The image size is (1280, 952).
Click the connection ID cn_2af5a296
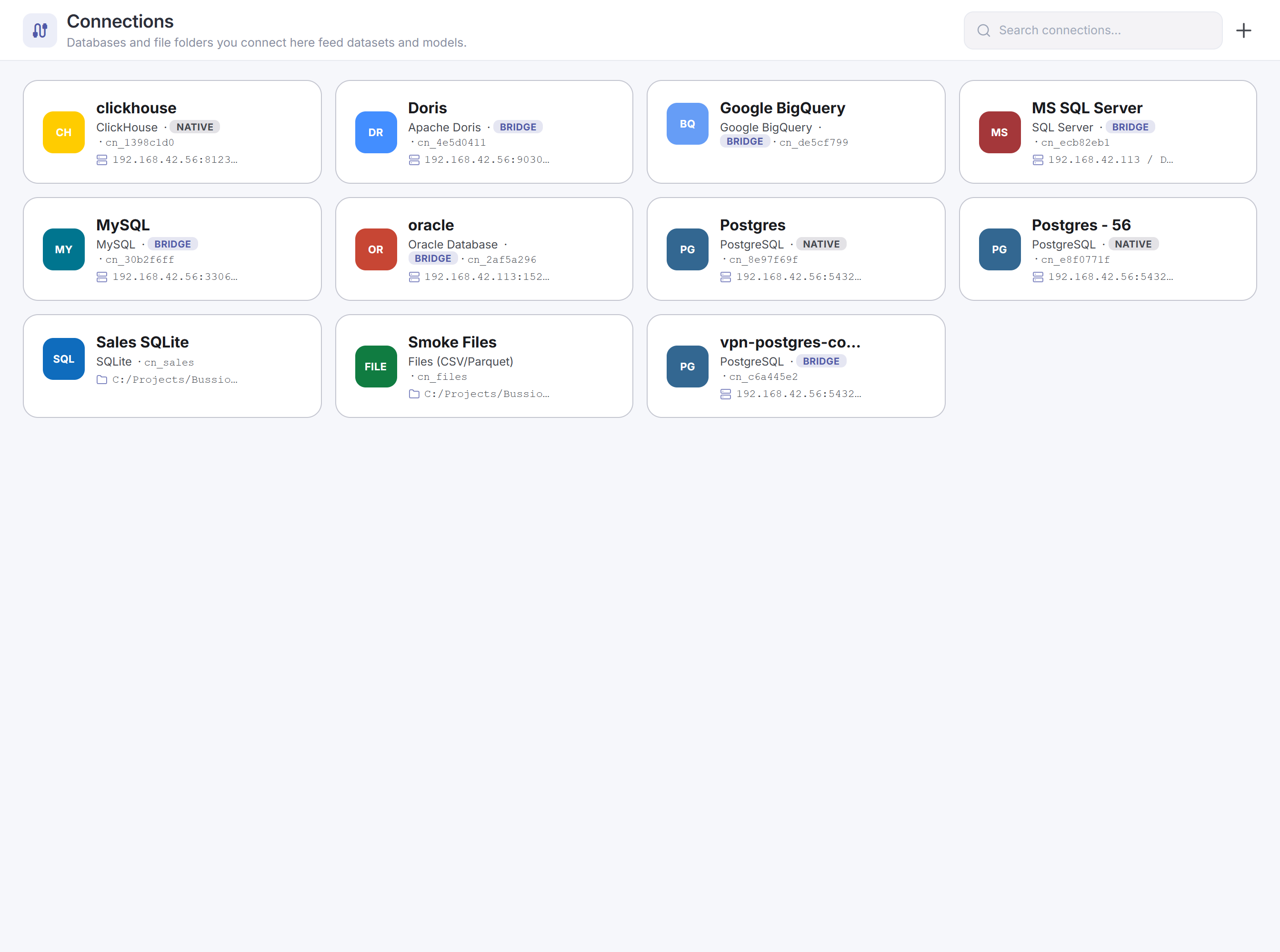point(501,259)
